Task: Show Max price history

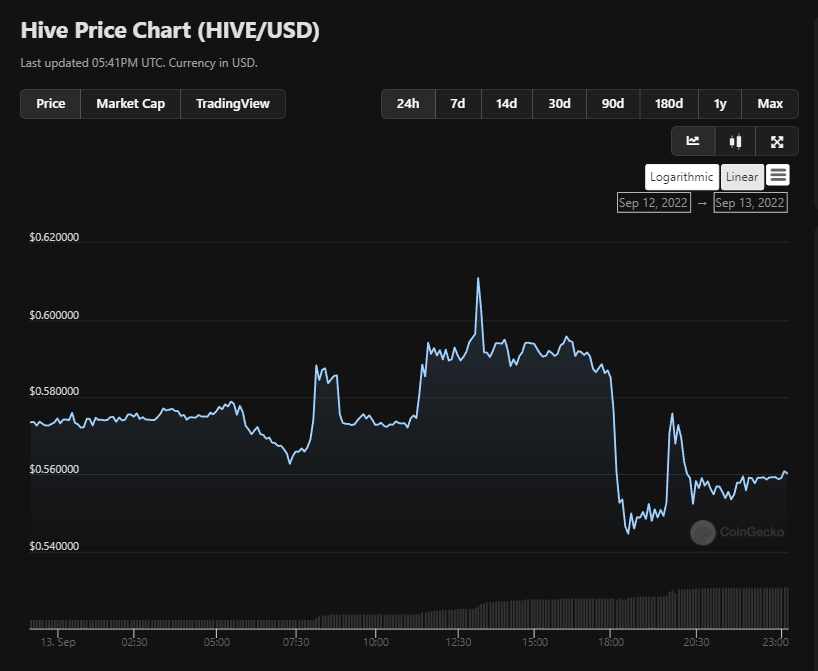Action: tap(770, 104)
